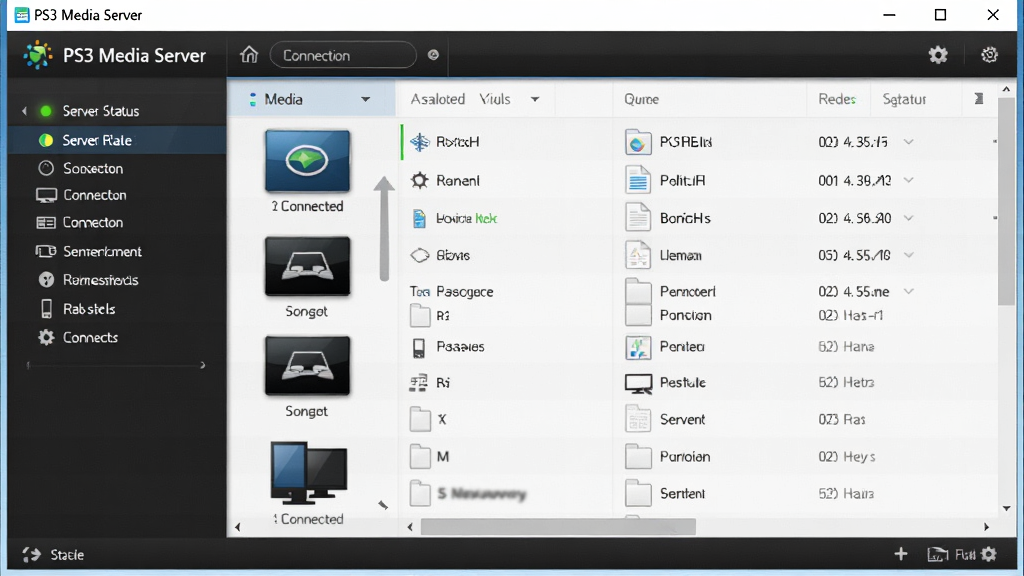The height and width of the screenshot is (576, 1024).
Task: Open the Ponciion folder
Action: click(637, 315)
